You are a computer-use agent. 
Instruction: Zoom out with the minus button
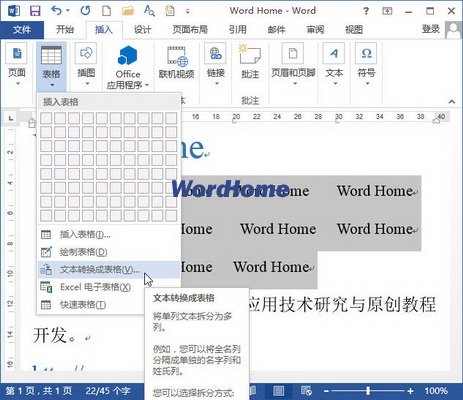326,391
